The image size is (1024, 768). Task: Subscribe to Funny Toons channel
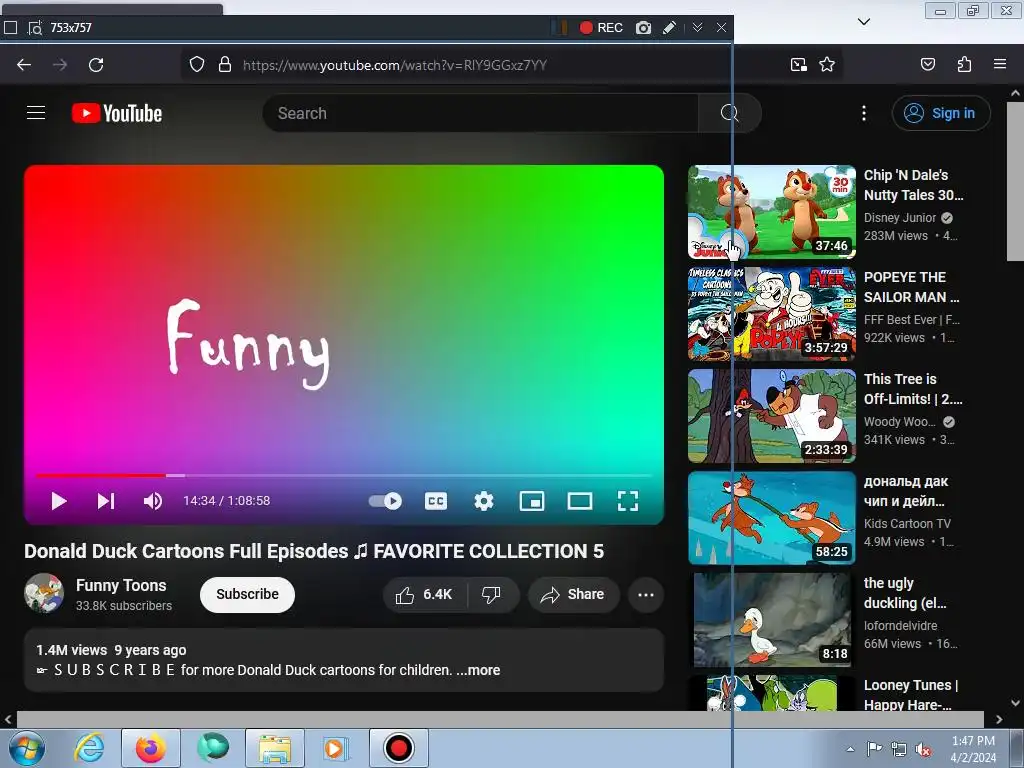click(x=248, y=594)
